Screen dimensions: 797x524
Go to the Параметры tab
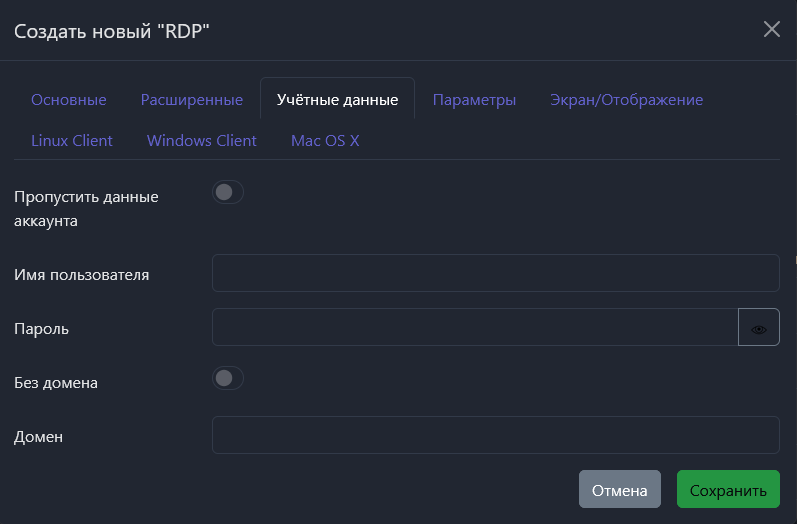(x=474, y=100)
